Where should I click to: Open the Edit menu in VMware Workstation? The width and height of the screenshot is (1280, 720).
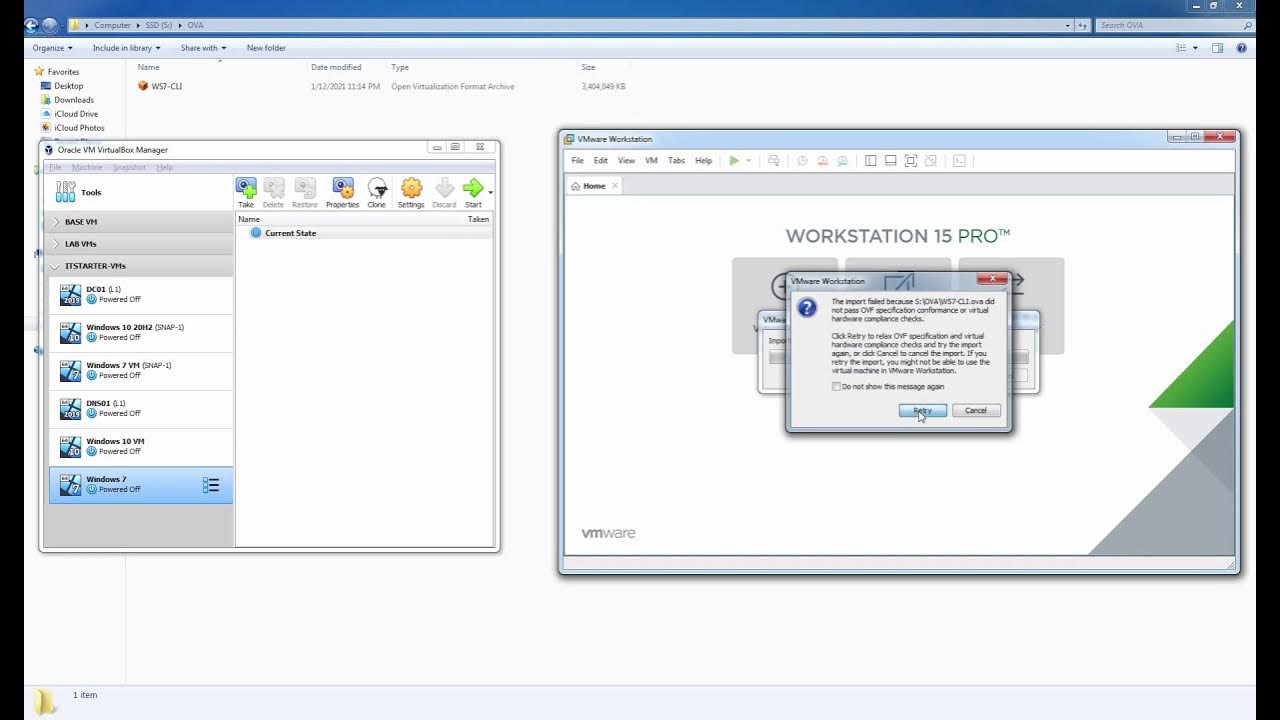pos(600,160)
